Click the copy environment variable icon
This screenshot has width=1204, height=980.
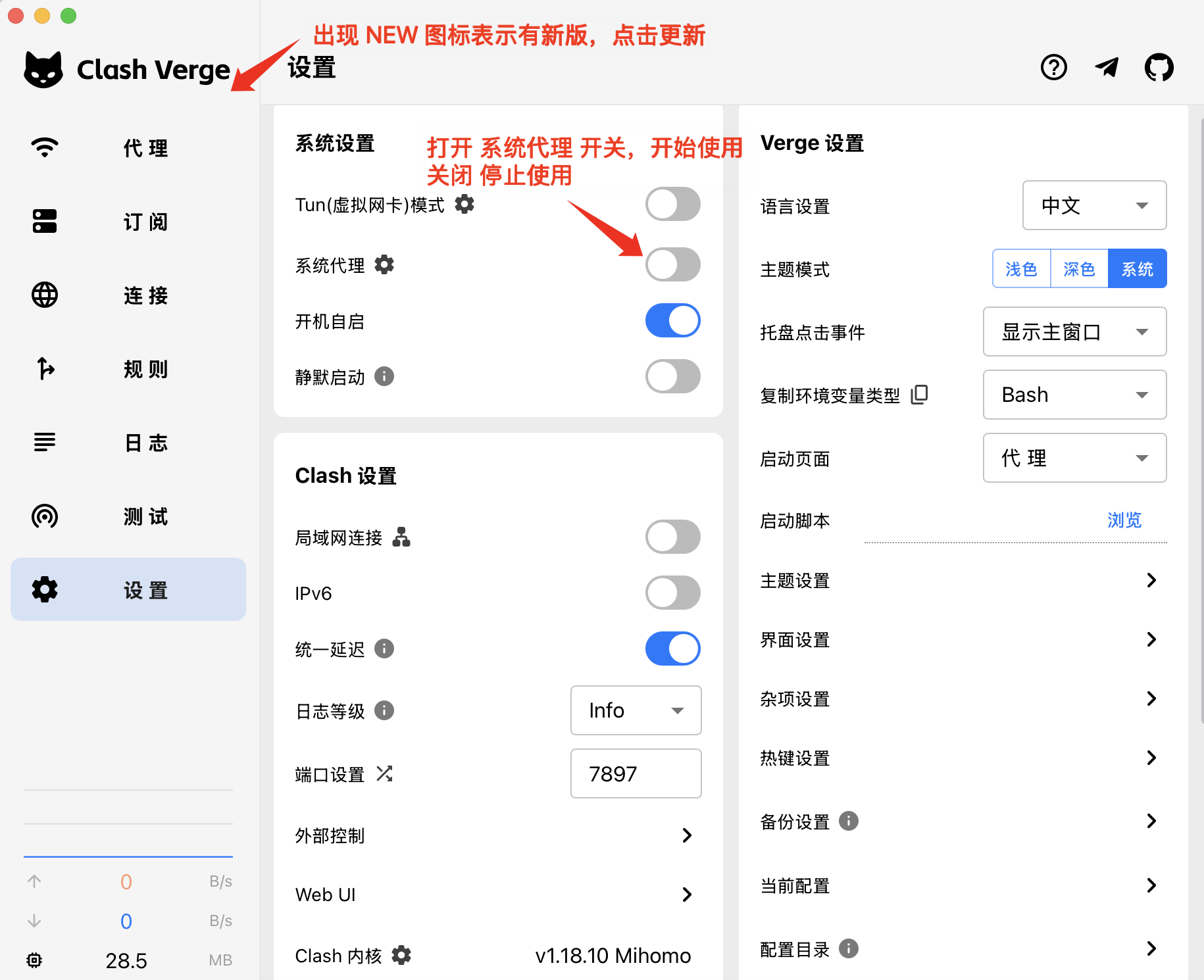919,395
